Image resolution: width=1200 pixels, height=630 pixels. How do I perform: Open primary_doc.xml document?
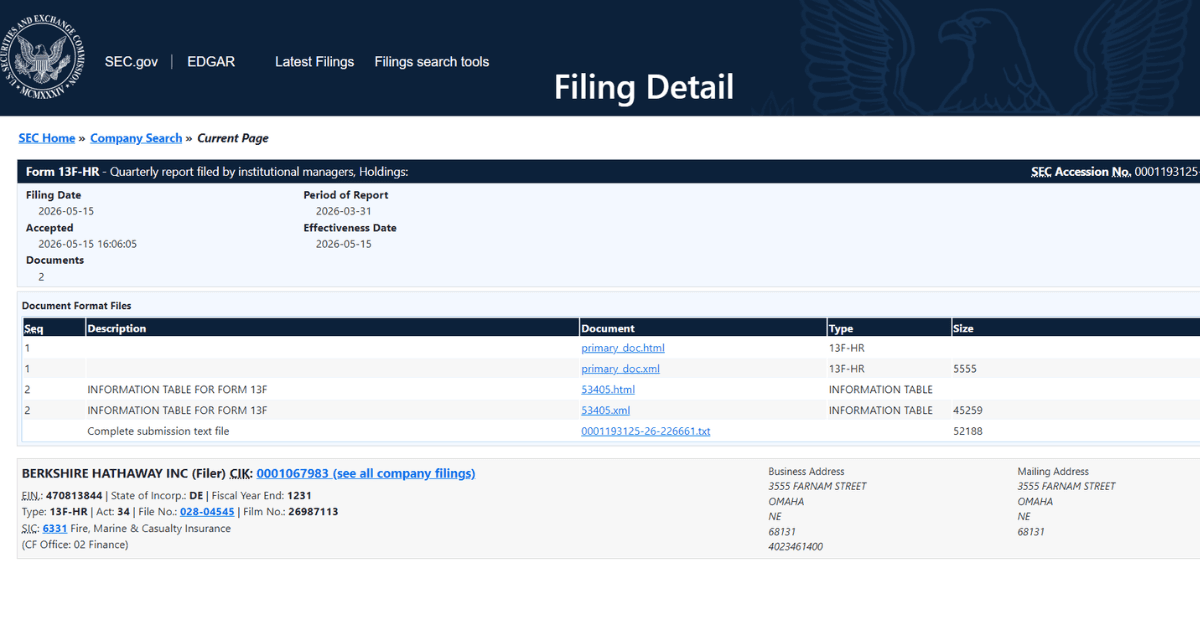tap(620, 369)
